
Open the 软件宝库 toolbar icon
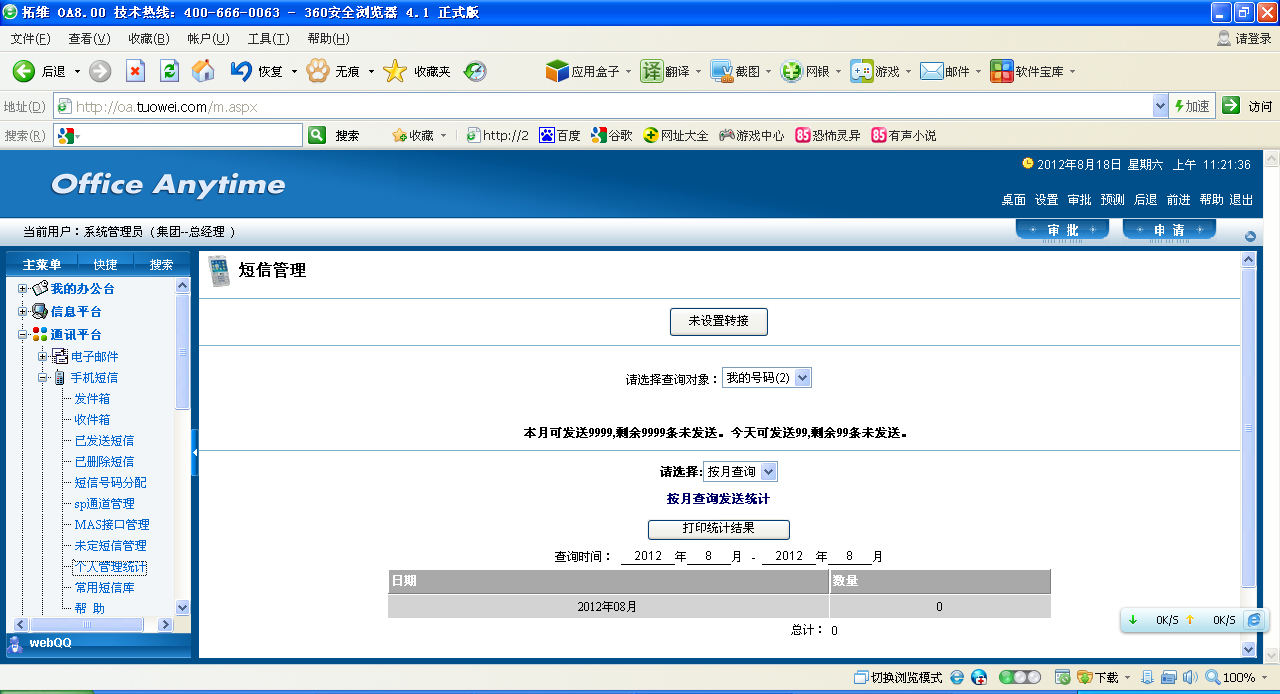pyautogui.click(x=1001, y=71)
